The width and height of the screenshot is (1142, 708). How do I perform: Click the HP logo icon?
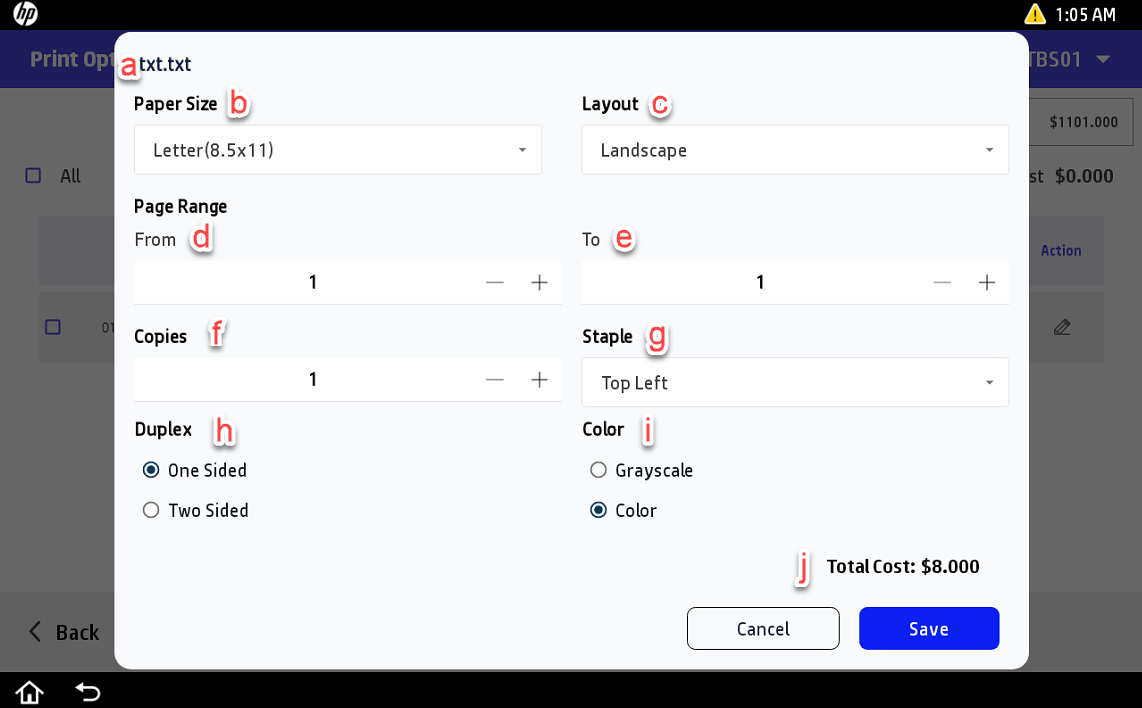tap(25, 14)
